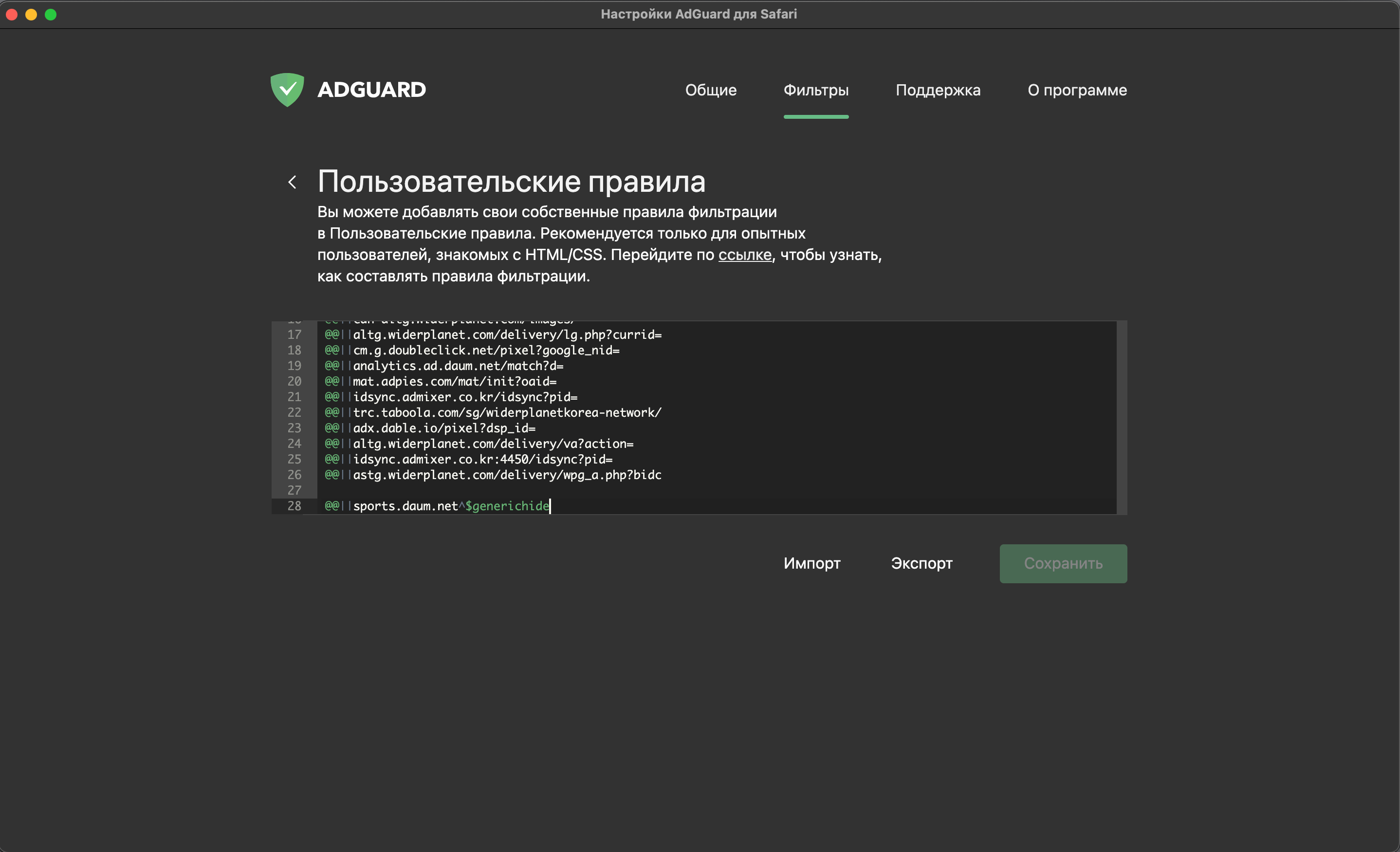Click the AdGuard shield logo
This screenshot has height=852, width=1400.
(287, 89)
